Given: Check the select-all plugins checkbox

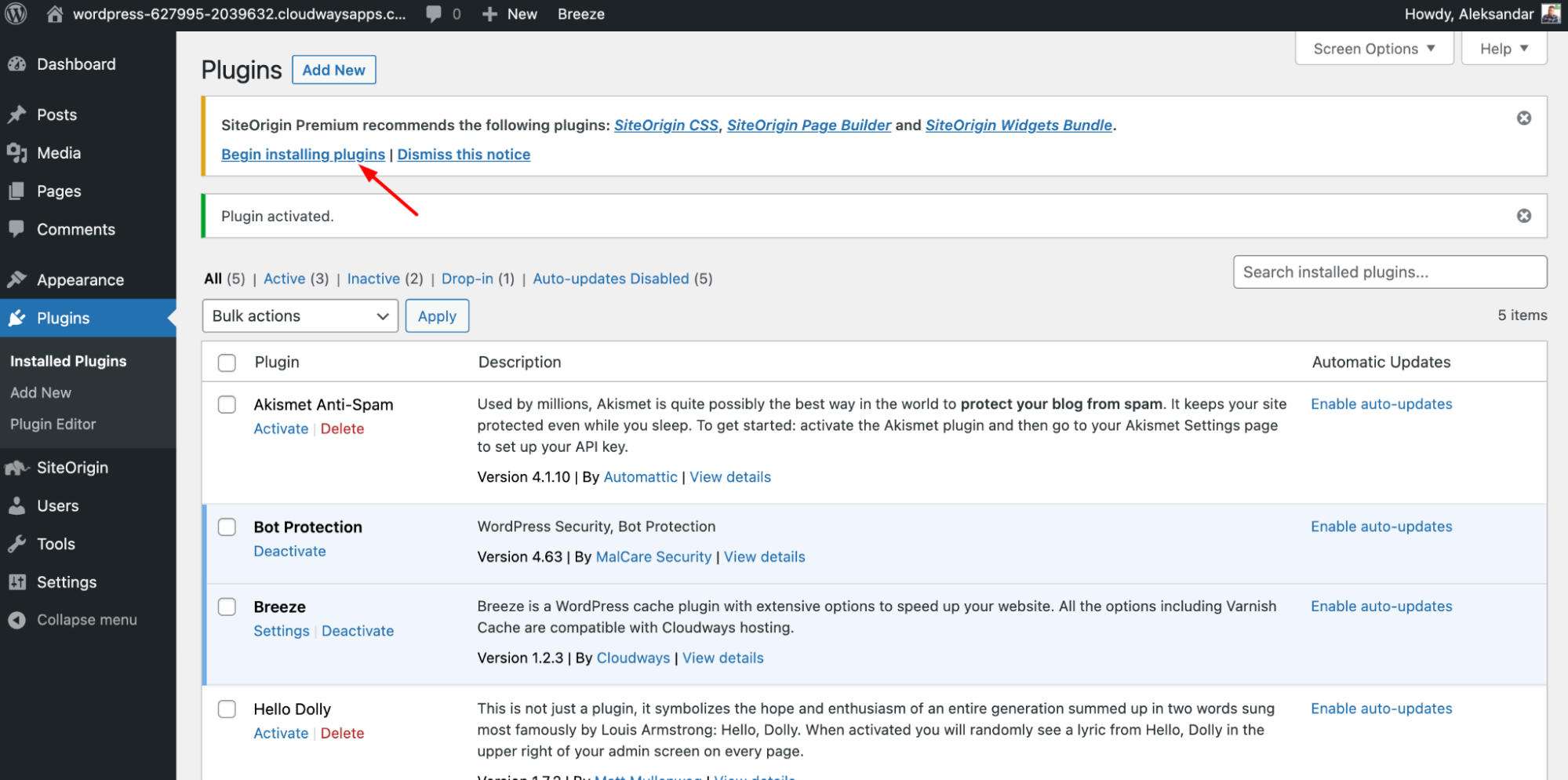Looking at the screenshot, I should coord(226,362).
